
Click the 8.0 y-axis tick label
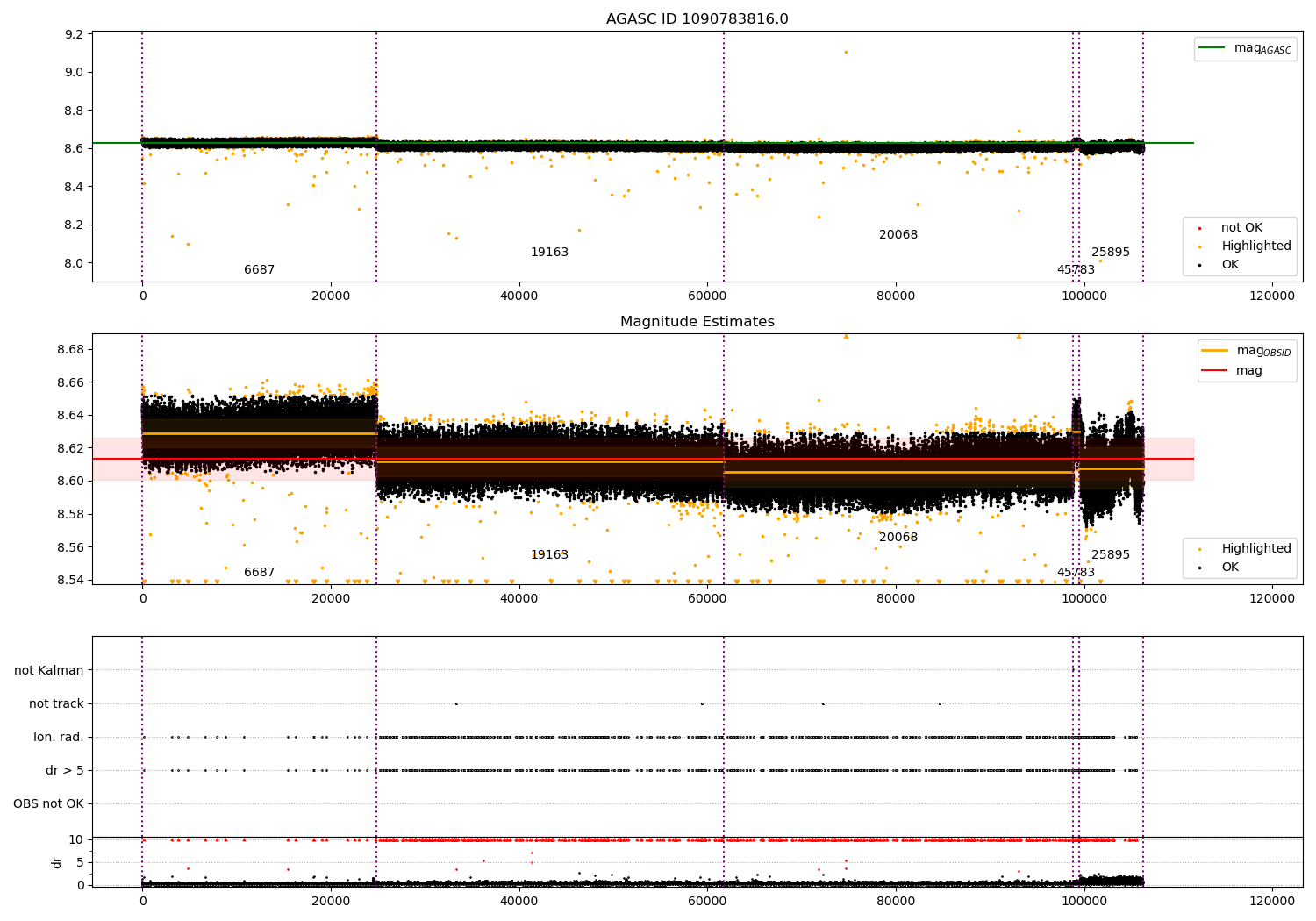75,263
